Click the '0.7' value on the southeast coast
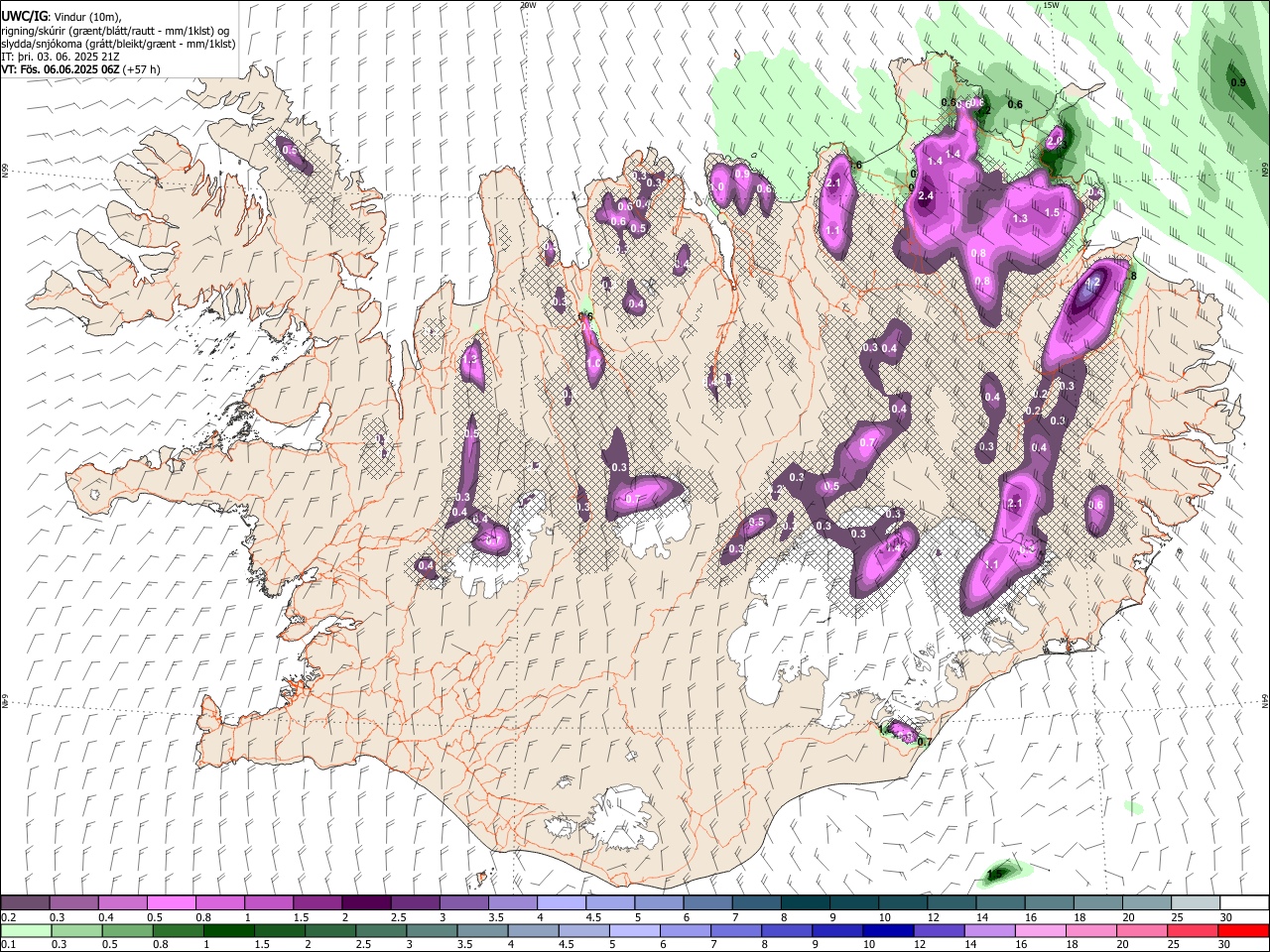 coord(924,742)
